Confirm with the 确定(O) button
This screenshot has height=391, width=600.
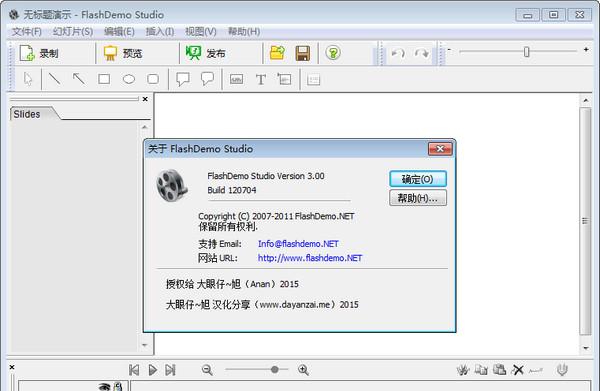[x=418, y=179]
